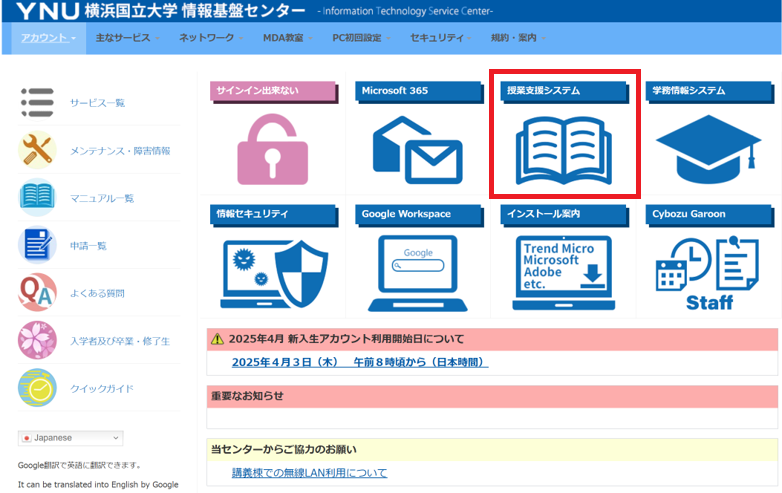
Task: Open the ネットワーク menu
Action: point(211,38)
